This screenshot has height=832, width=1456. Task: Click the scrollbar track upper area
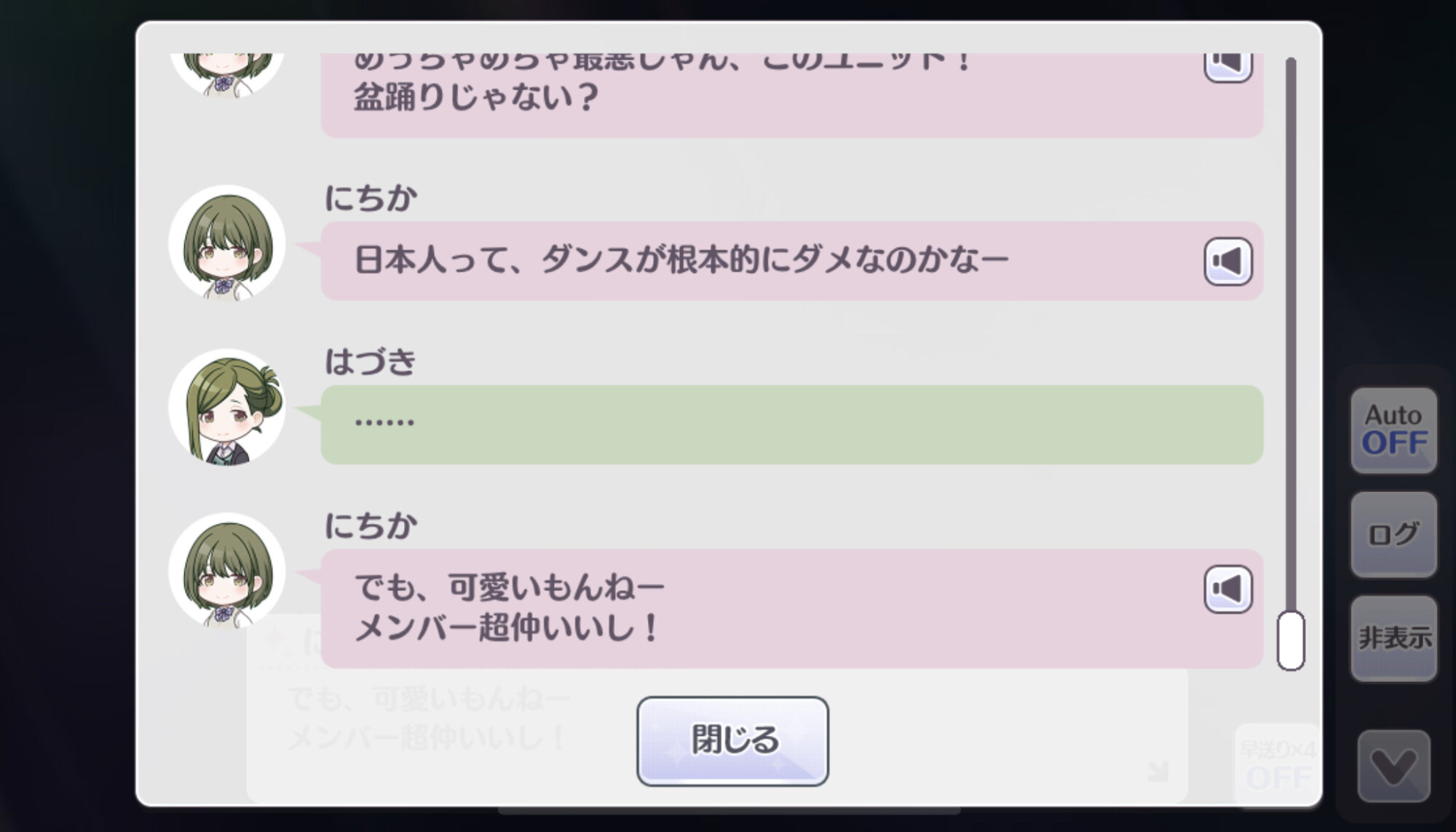[x=1291, y=218]
